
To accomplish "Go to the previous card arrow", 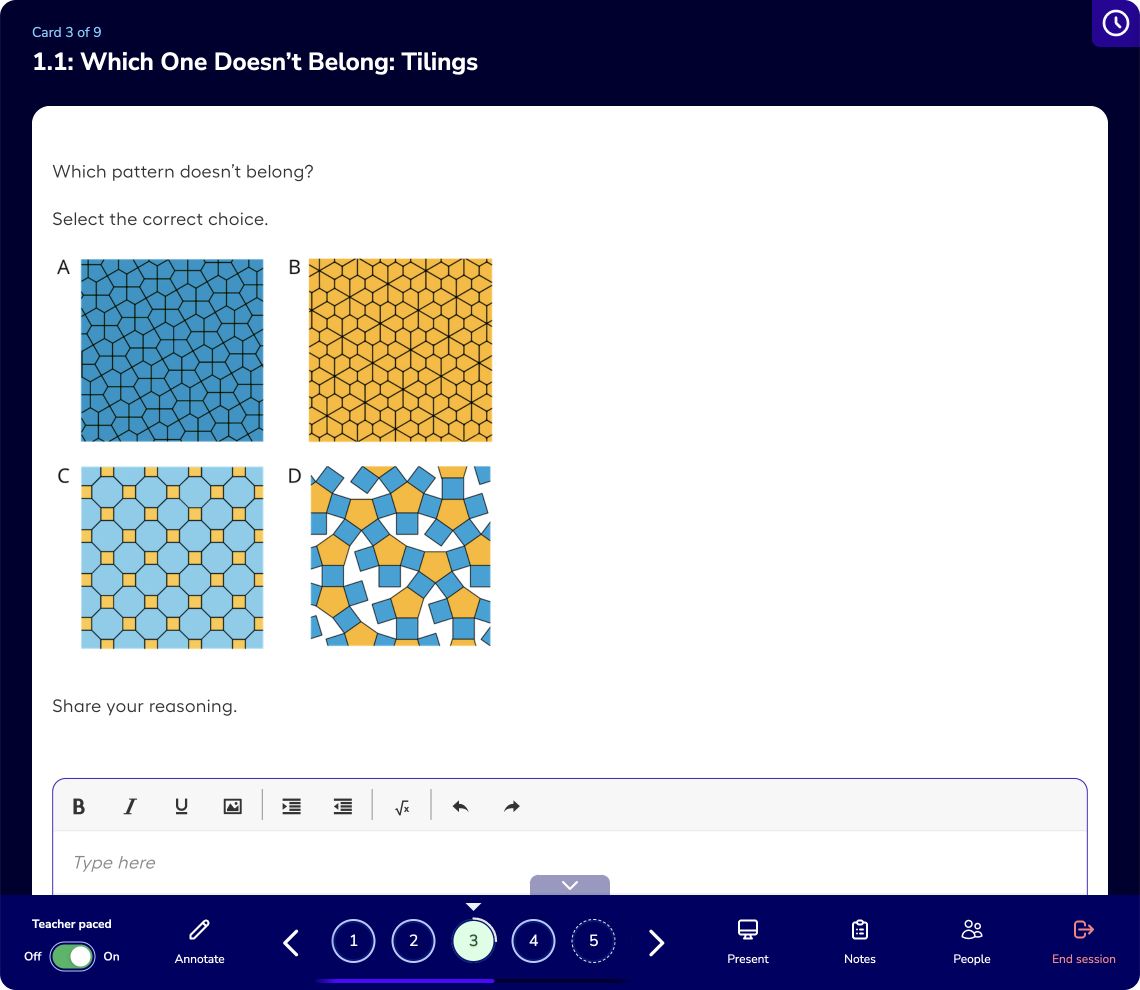I will click(291, 943).
